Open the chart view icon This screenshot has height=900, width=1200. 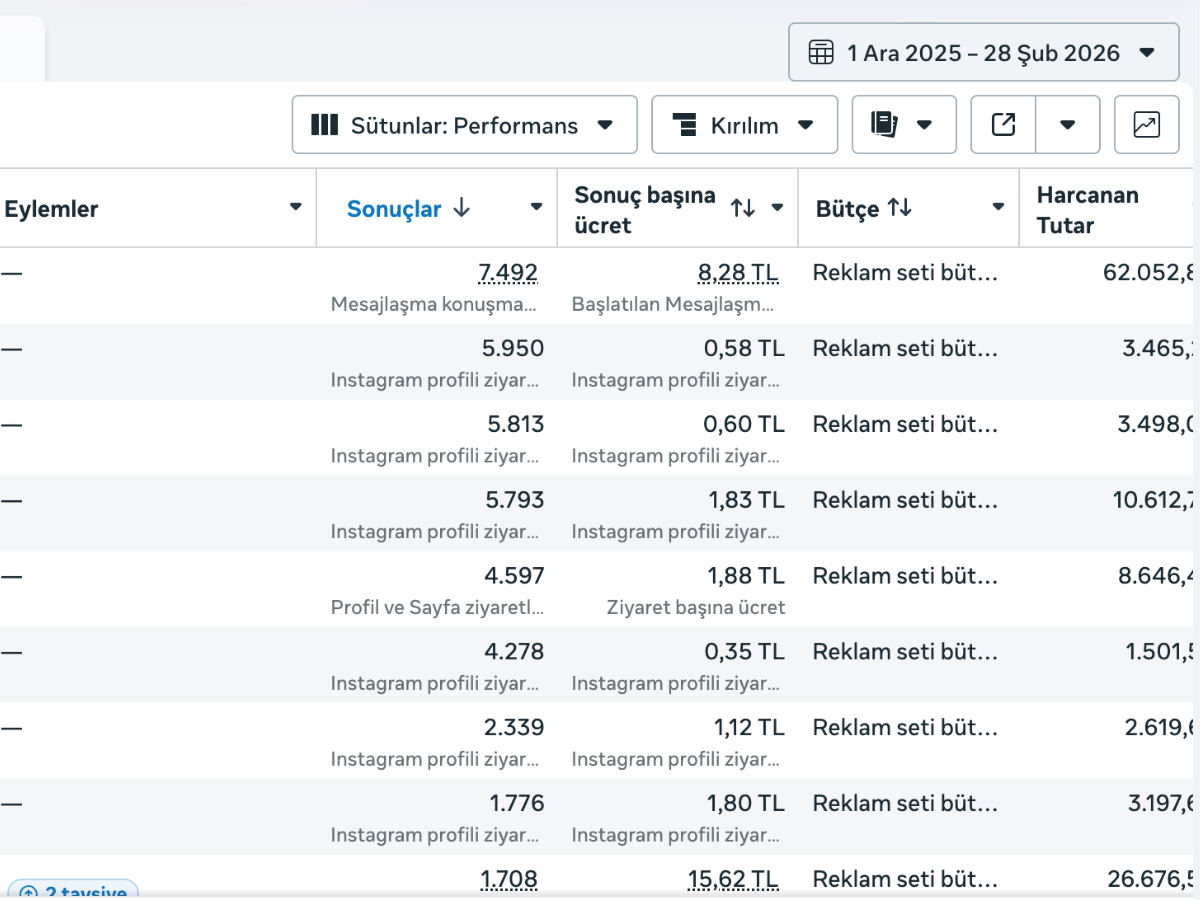[x=1146, y=124]
